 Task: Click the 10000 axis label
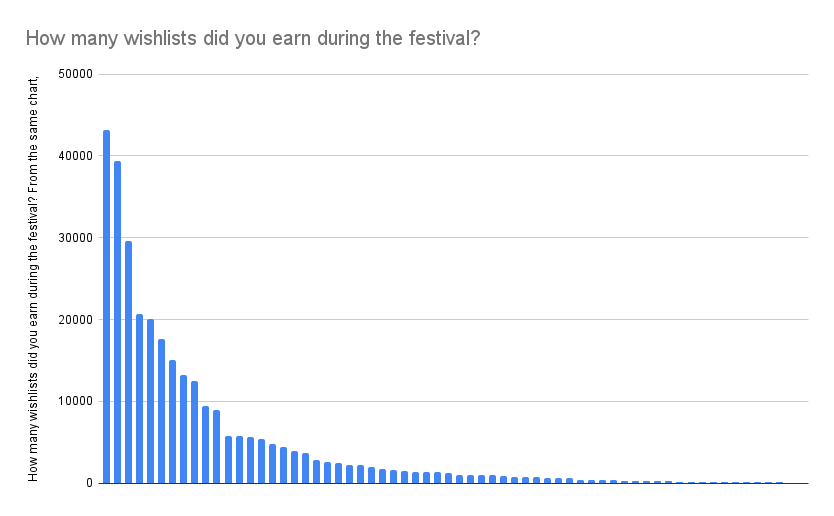point(76,401)
